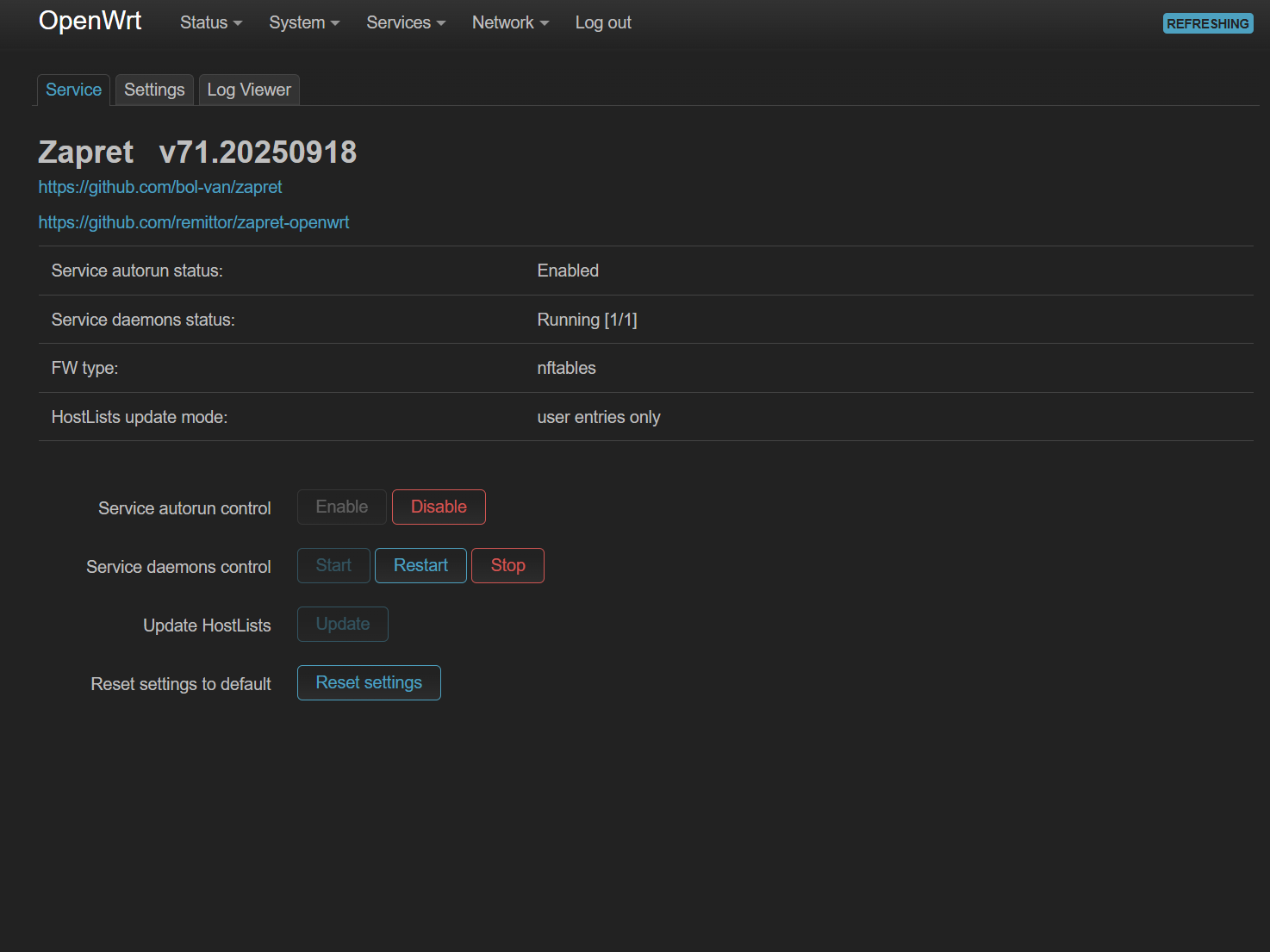Click the REFRESHING indicator badge
Screen dimensions: 1270x952
click(1208, 23)
